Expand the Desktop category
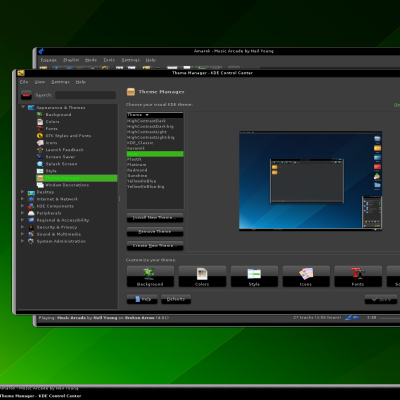 (23, 192)
